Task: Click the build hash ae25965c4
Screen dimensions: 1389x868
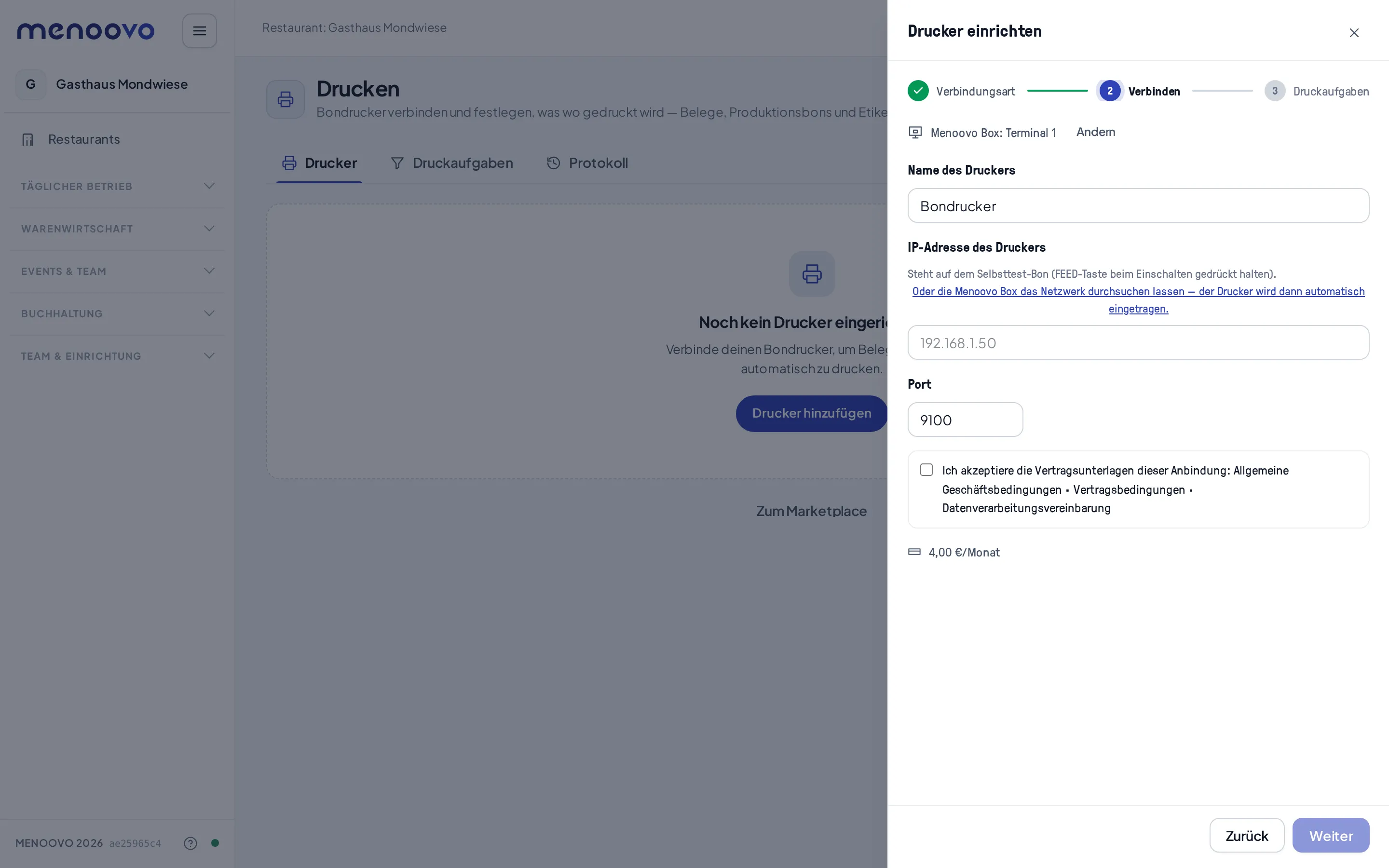Action: click(x=135, y=843)
